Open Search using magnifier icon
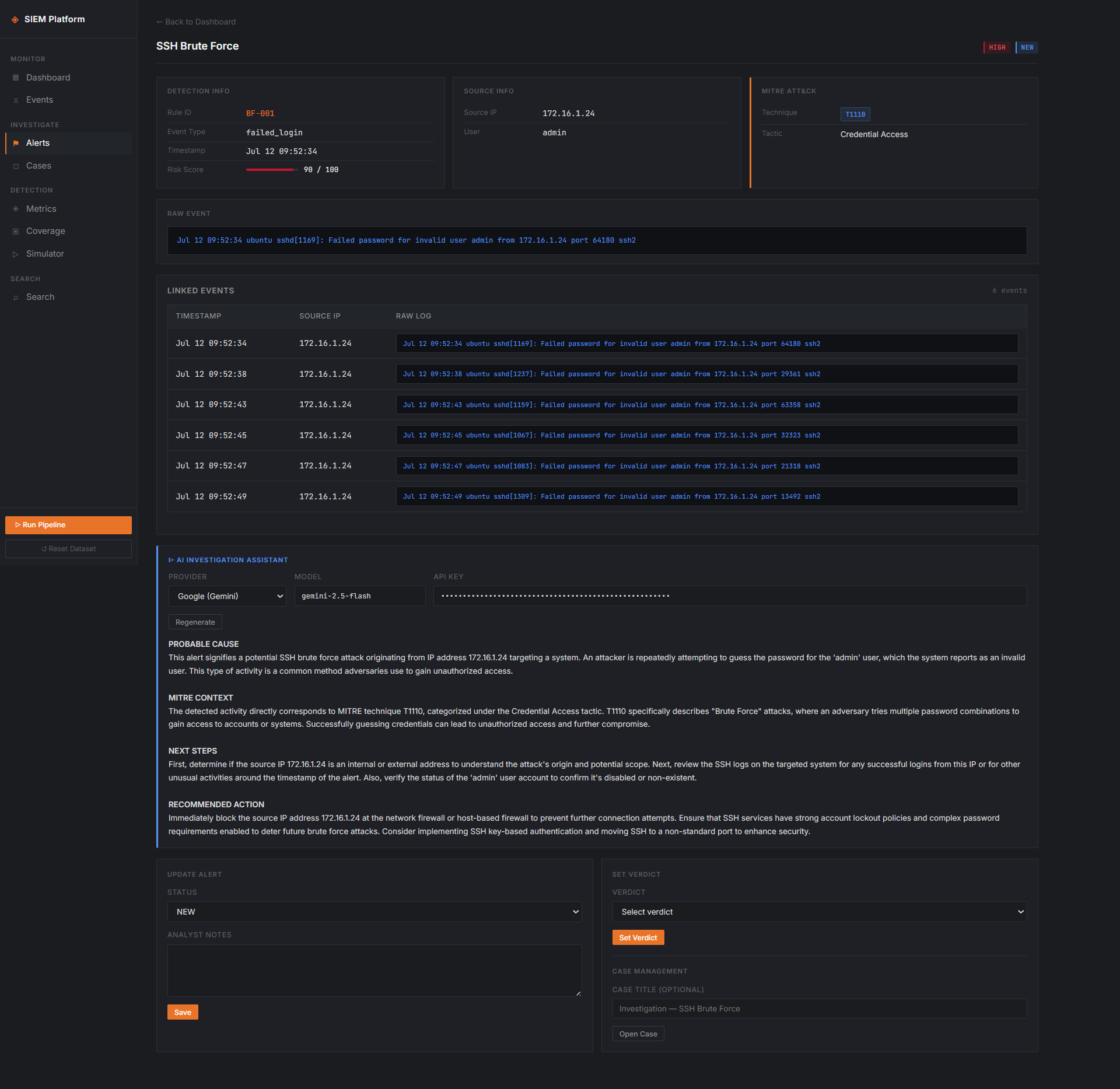 click(x=16, y=297)
